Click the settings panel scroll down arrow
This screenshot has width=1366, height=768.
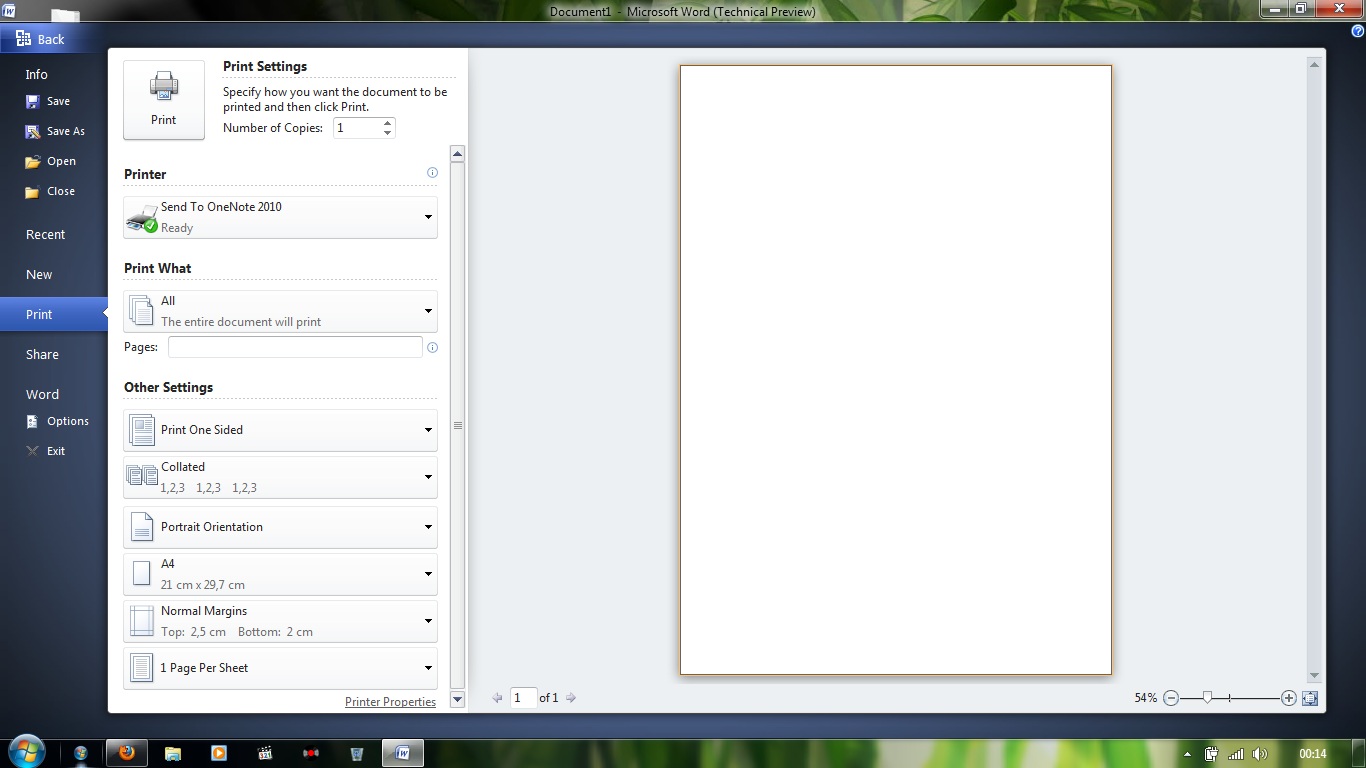point(457,700)
